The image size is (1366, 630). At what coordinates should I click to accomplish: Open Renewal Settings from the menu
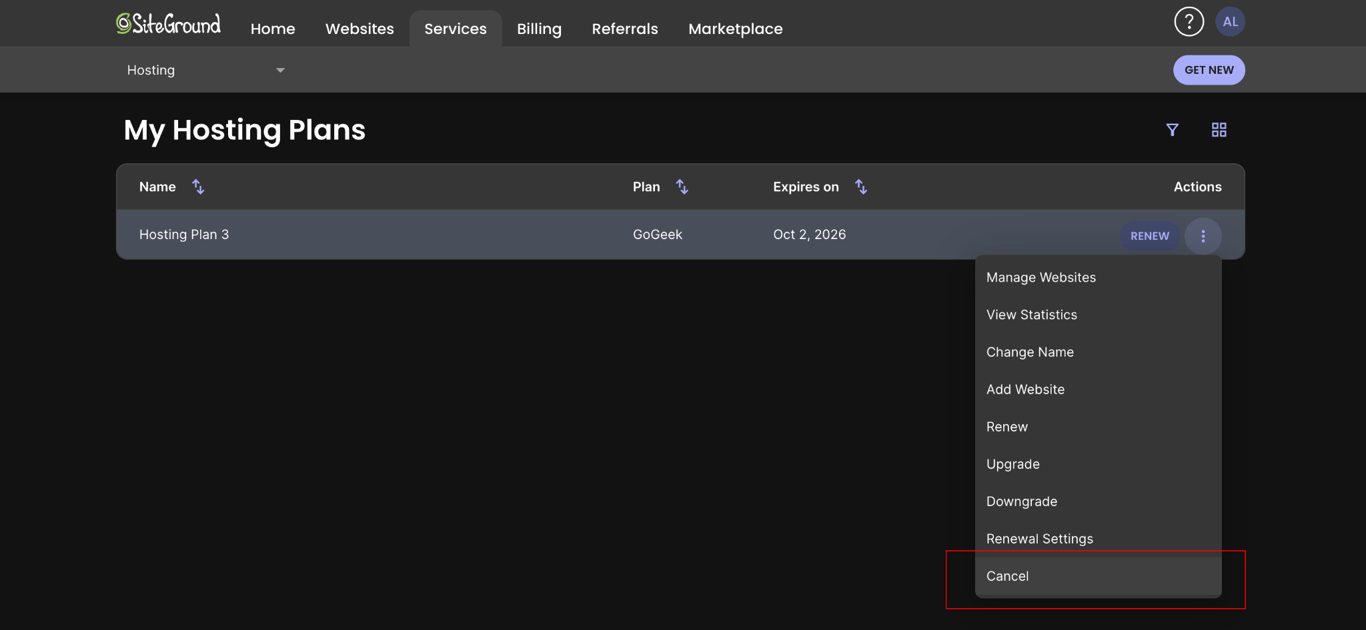1098,538
